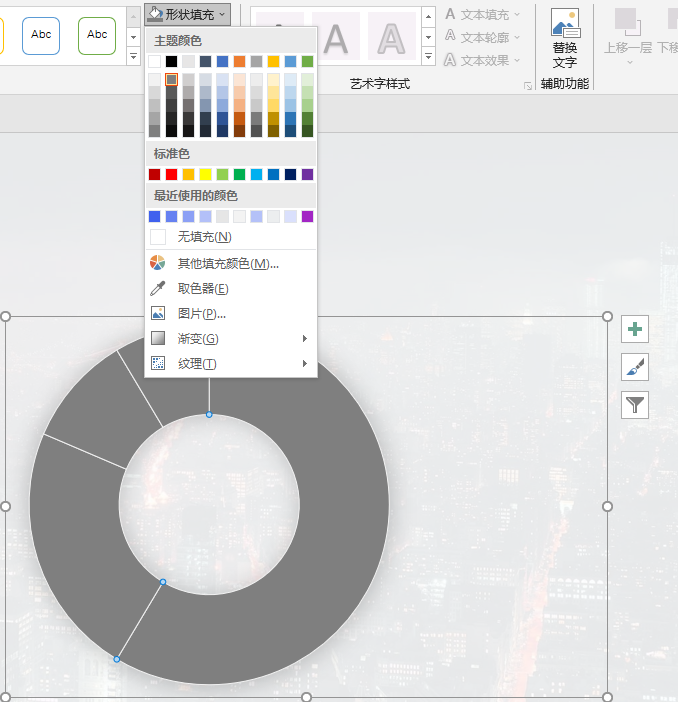
Task: Click the texture pattern icon
Action: click(x=158, y=363)
